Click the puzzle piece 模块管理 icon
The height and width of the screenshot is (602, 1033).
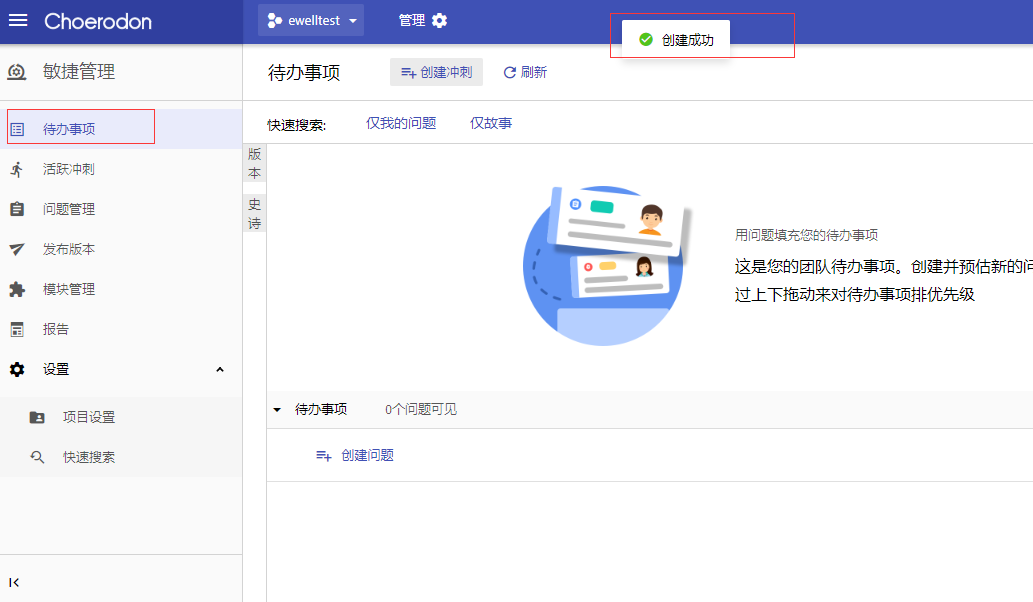point(17,289)
